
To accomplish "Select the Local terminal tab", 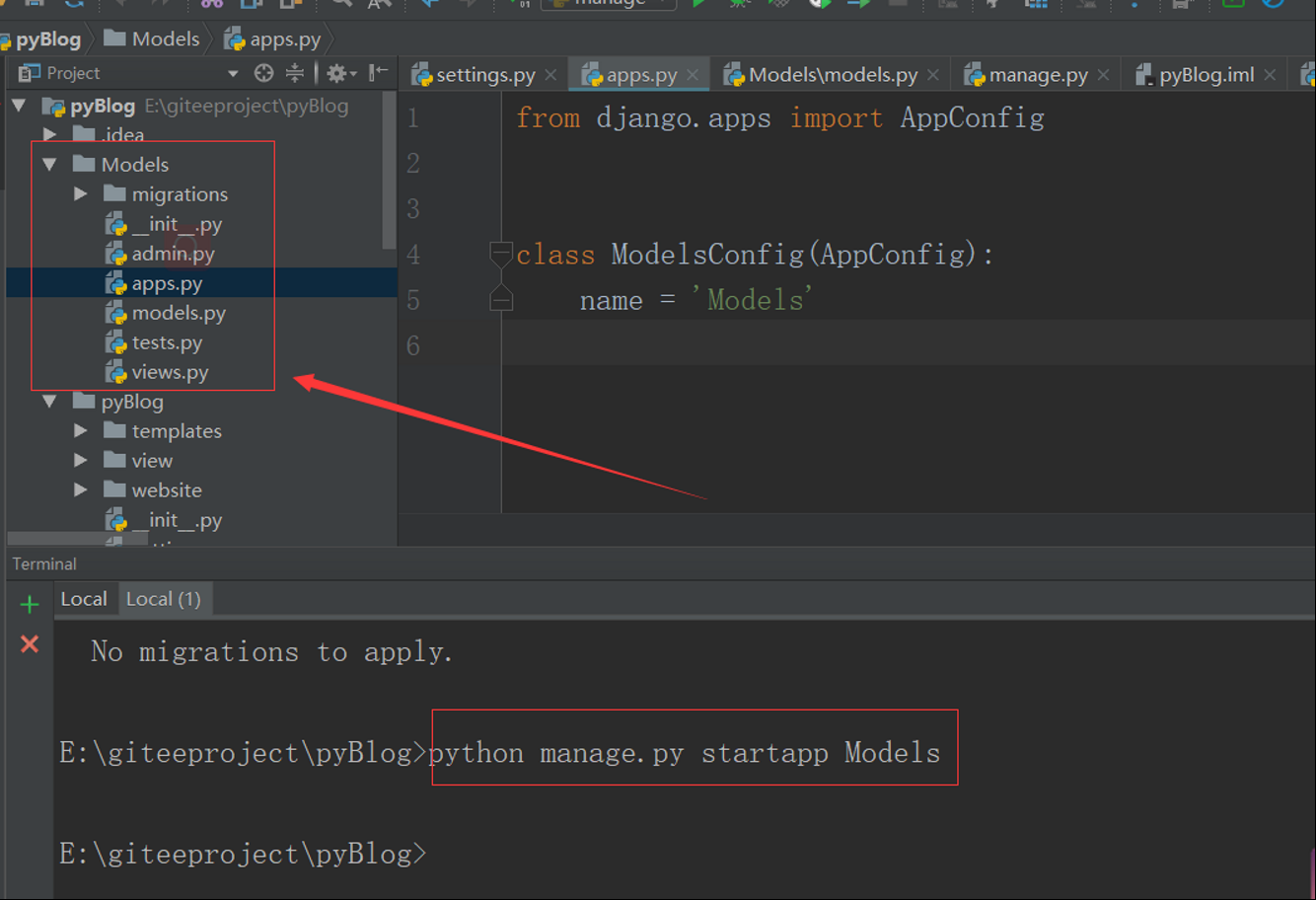I will point(84,599).
